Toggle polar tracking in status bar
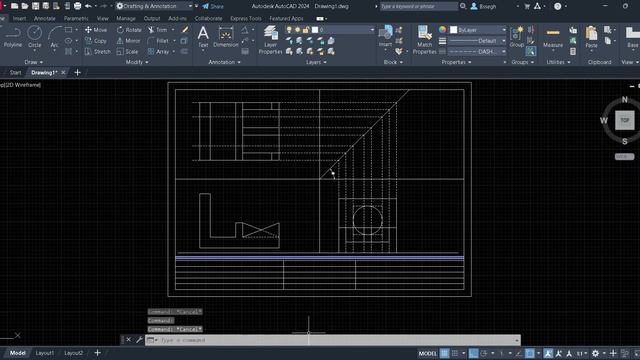 coord(484,353)
